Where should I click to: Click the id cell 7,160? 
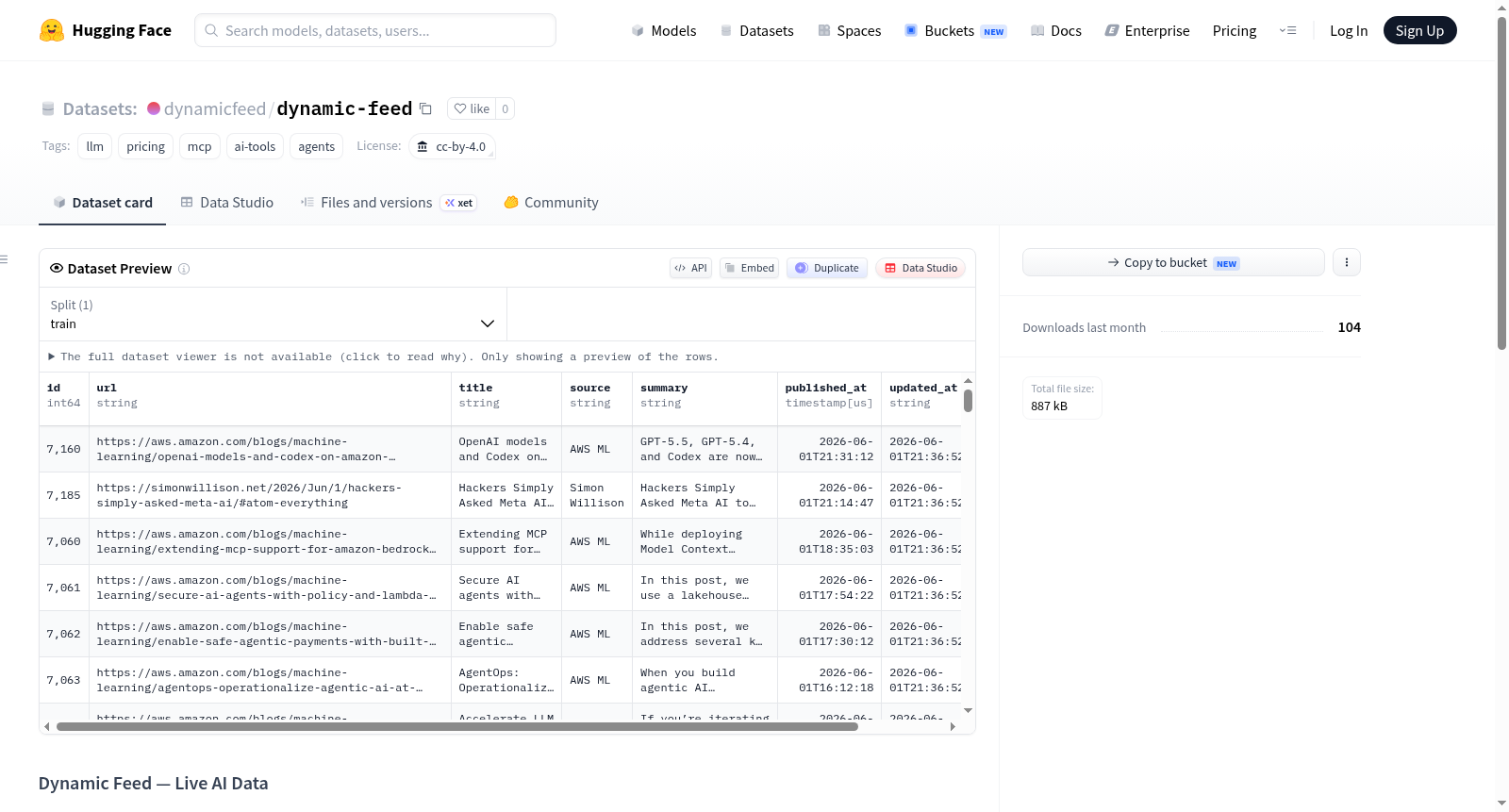point(64,449)
